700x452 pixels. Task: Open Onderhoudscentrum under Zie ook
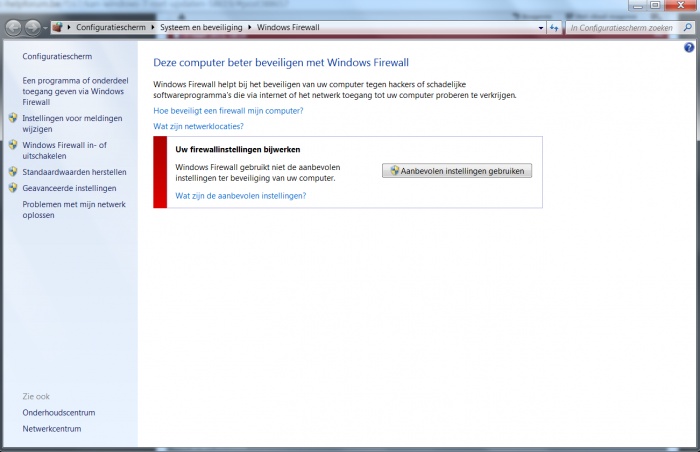pyautogui.click(x=58, y=413)
